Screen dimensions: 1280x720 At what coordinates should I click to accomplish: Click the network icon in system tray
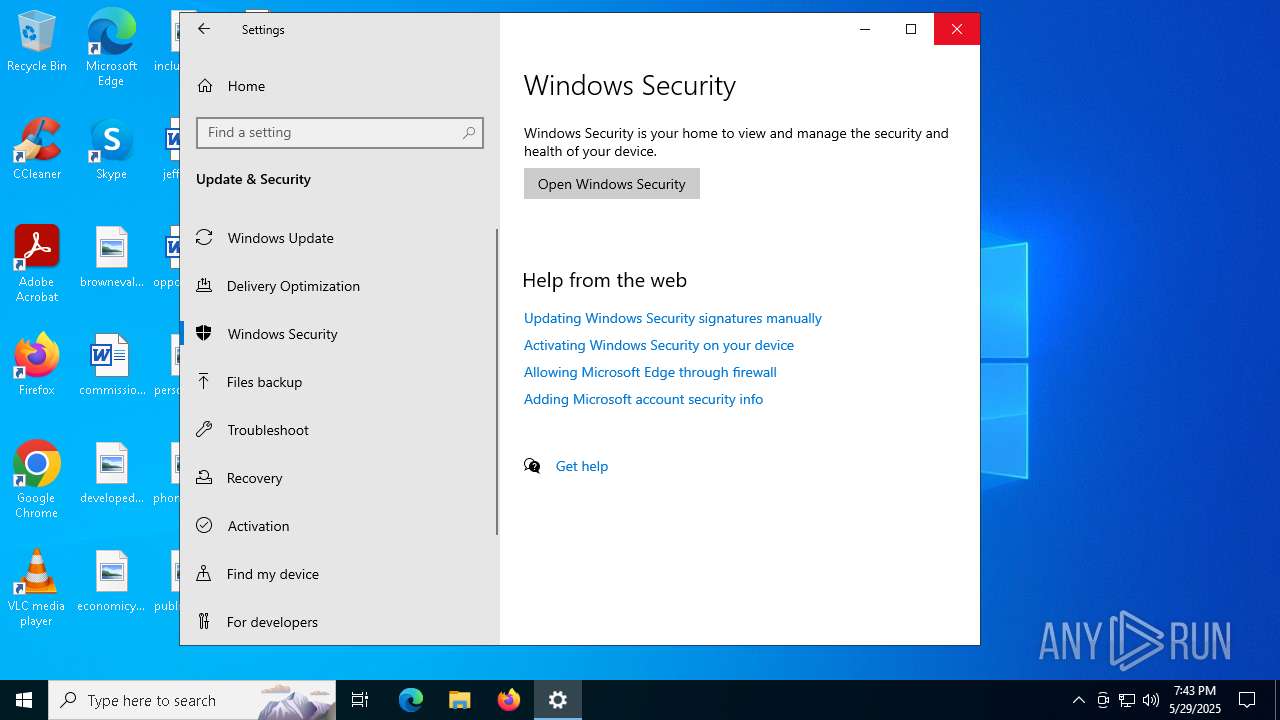coord(1127,700)
